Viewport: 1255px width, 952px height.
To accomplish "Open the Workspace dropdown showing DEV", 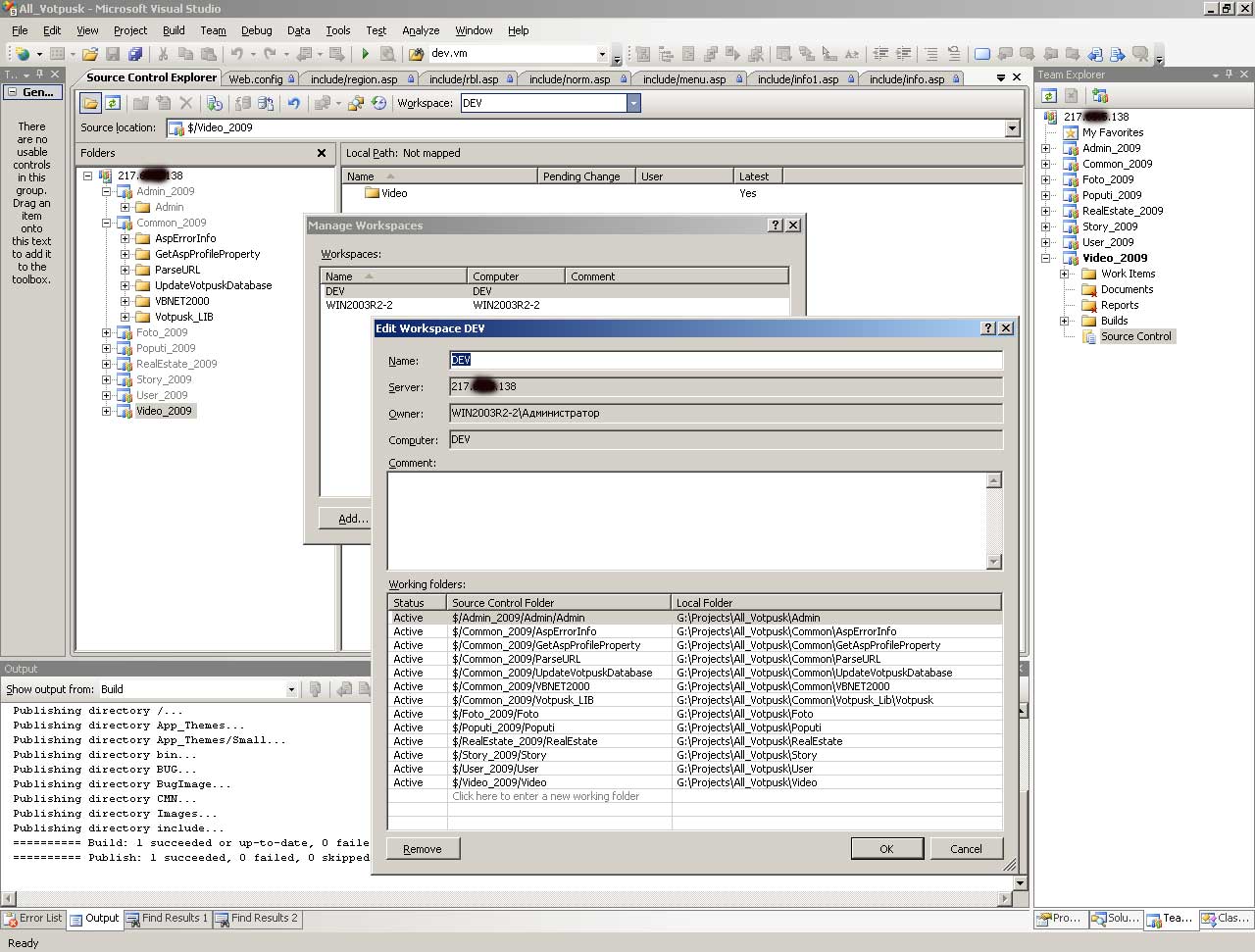I will click(633, 103).
